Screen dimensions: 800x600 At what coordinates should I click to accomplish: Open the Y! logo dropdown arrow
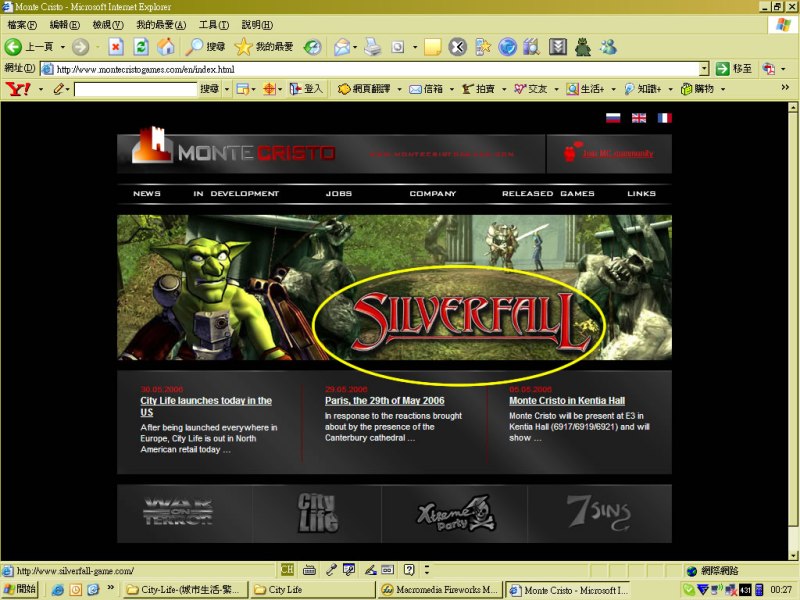(x=40, y=89)
